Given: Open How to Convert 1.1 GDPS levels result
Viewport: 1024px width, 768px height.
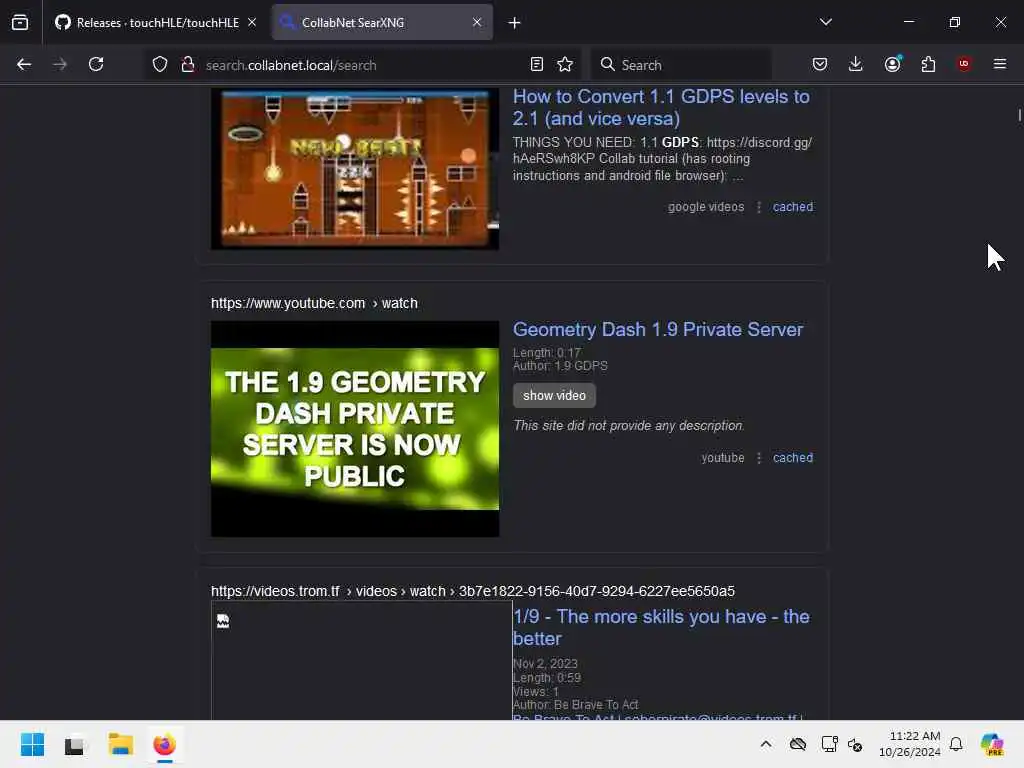Looking at the screenshot, I should click(x=661, y=108).
